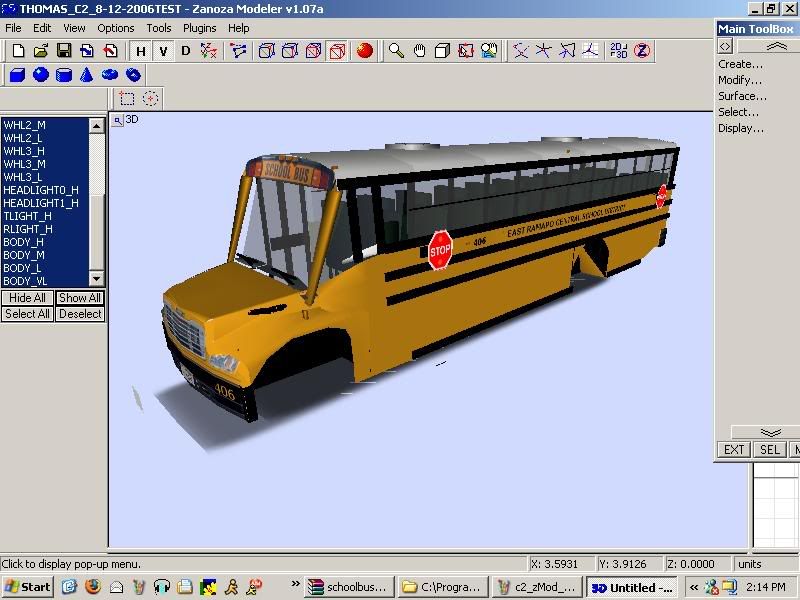800x600 pixels.
Task: Toggle the D depth constraint button
Action: 185,51
